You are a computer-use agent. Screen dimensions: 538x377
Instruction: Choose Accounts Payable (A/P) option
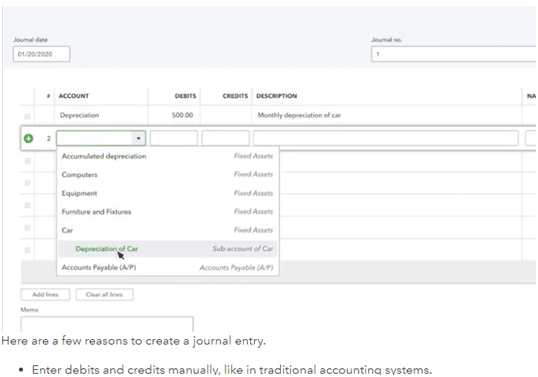[168, 267]
